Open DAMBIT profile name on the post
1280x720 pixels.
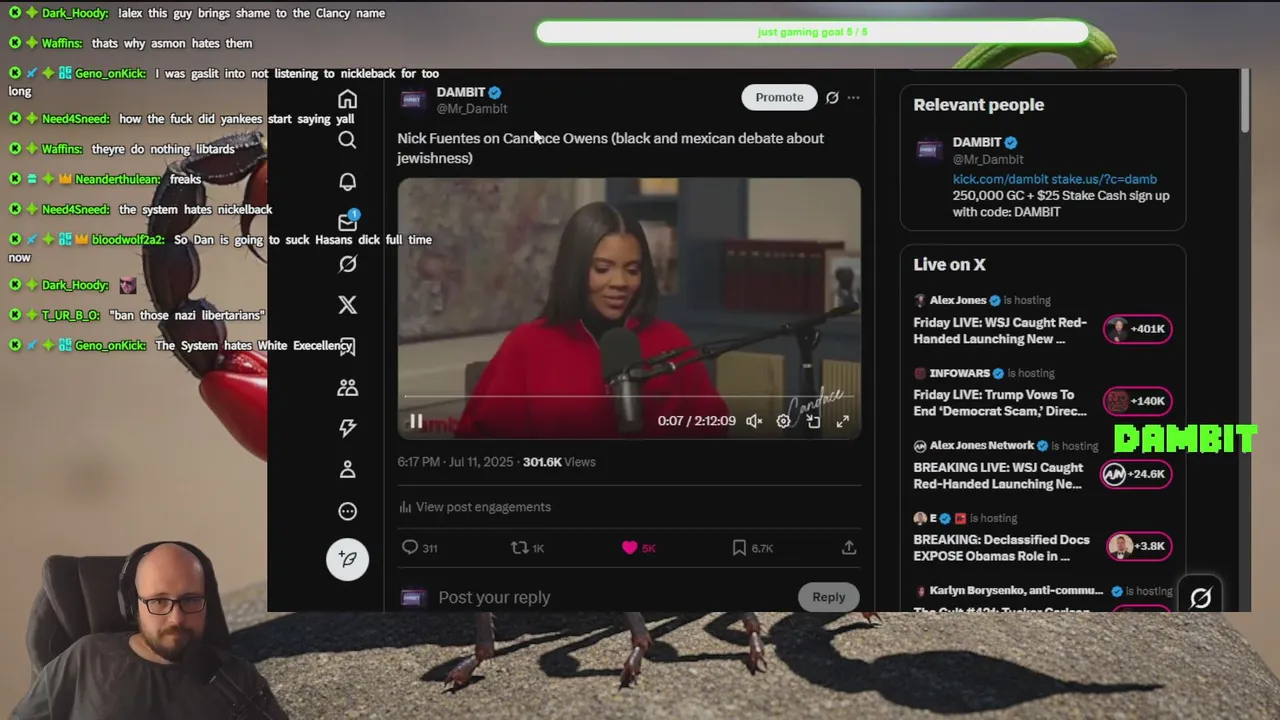[461, 92]
